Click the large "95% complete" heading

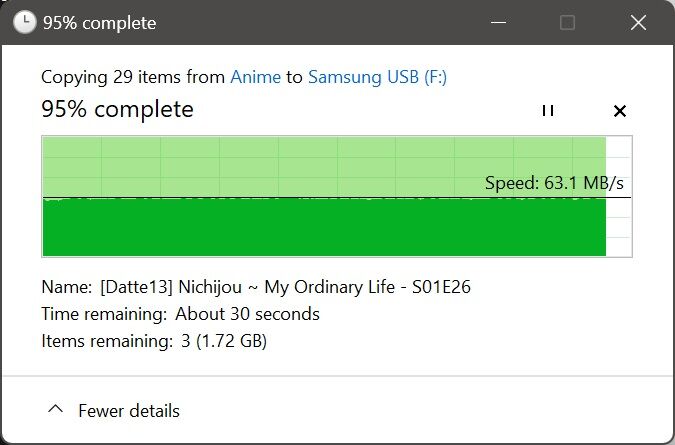coord(118,109)
